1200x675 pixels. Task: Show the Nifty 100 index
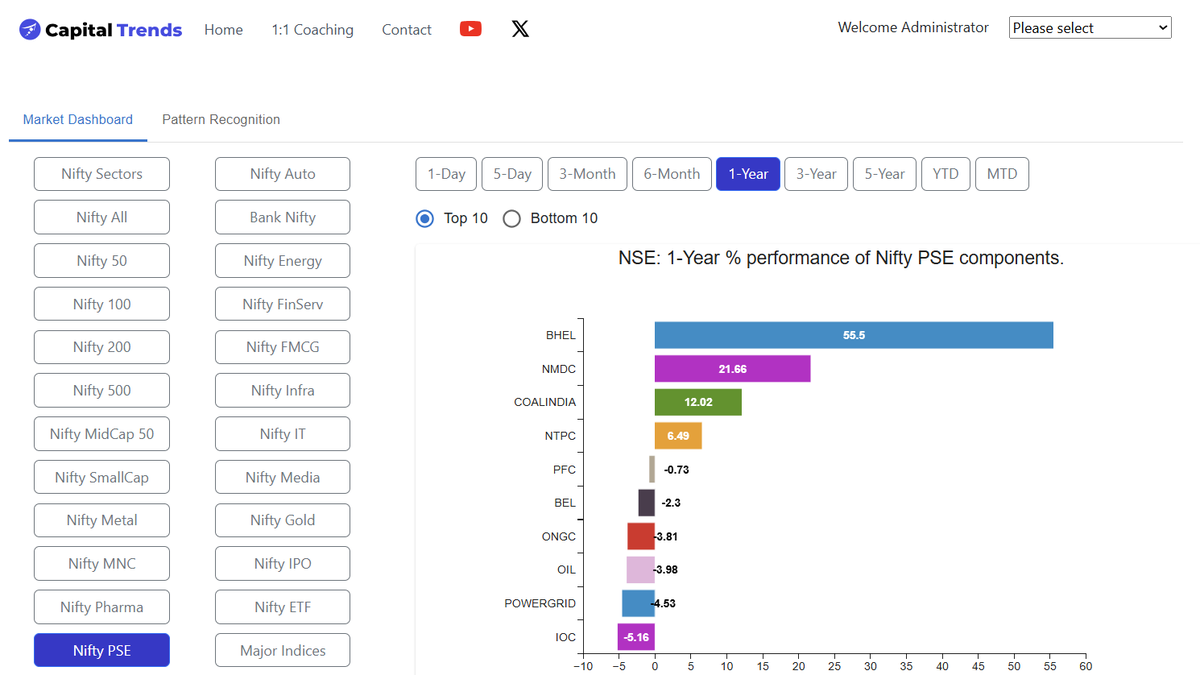pyautogui.click(x=102, y=304)
